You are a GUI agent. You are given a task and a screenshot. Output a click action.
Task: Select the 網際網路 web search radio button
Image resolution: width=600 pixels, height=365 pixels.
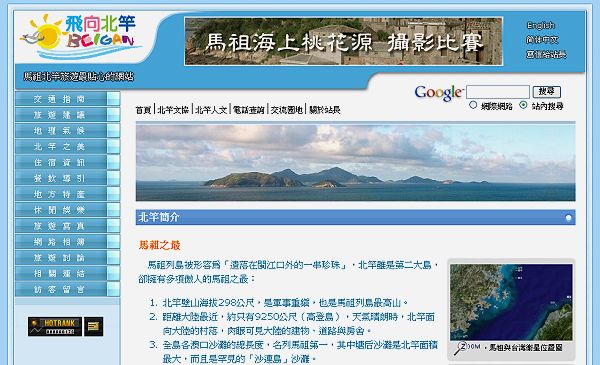point(473,105)
